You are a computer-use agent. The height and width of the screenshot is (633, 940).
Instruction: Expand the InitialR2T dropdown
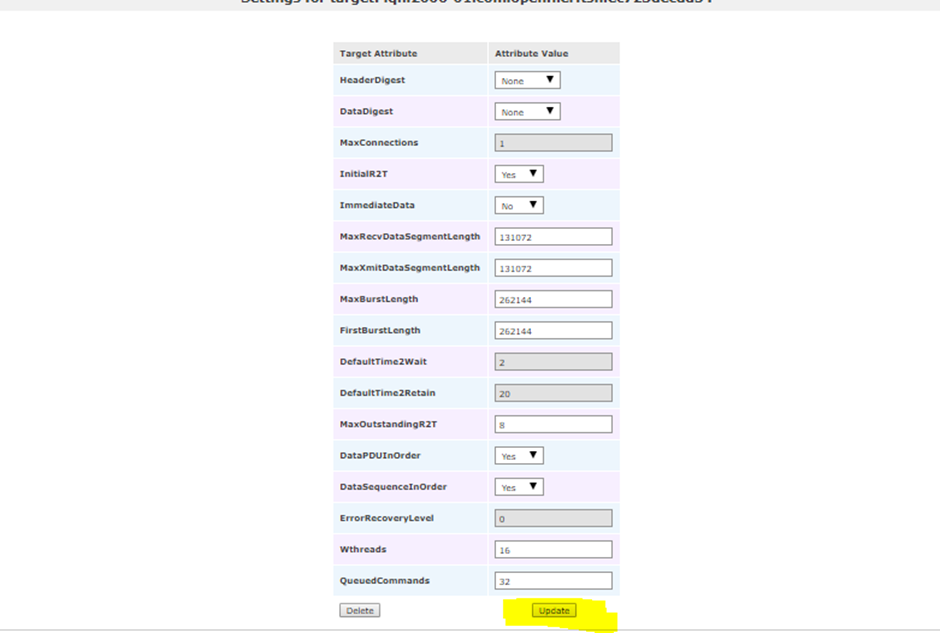519,174
